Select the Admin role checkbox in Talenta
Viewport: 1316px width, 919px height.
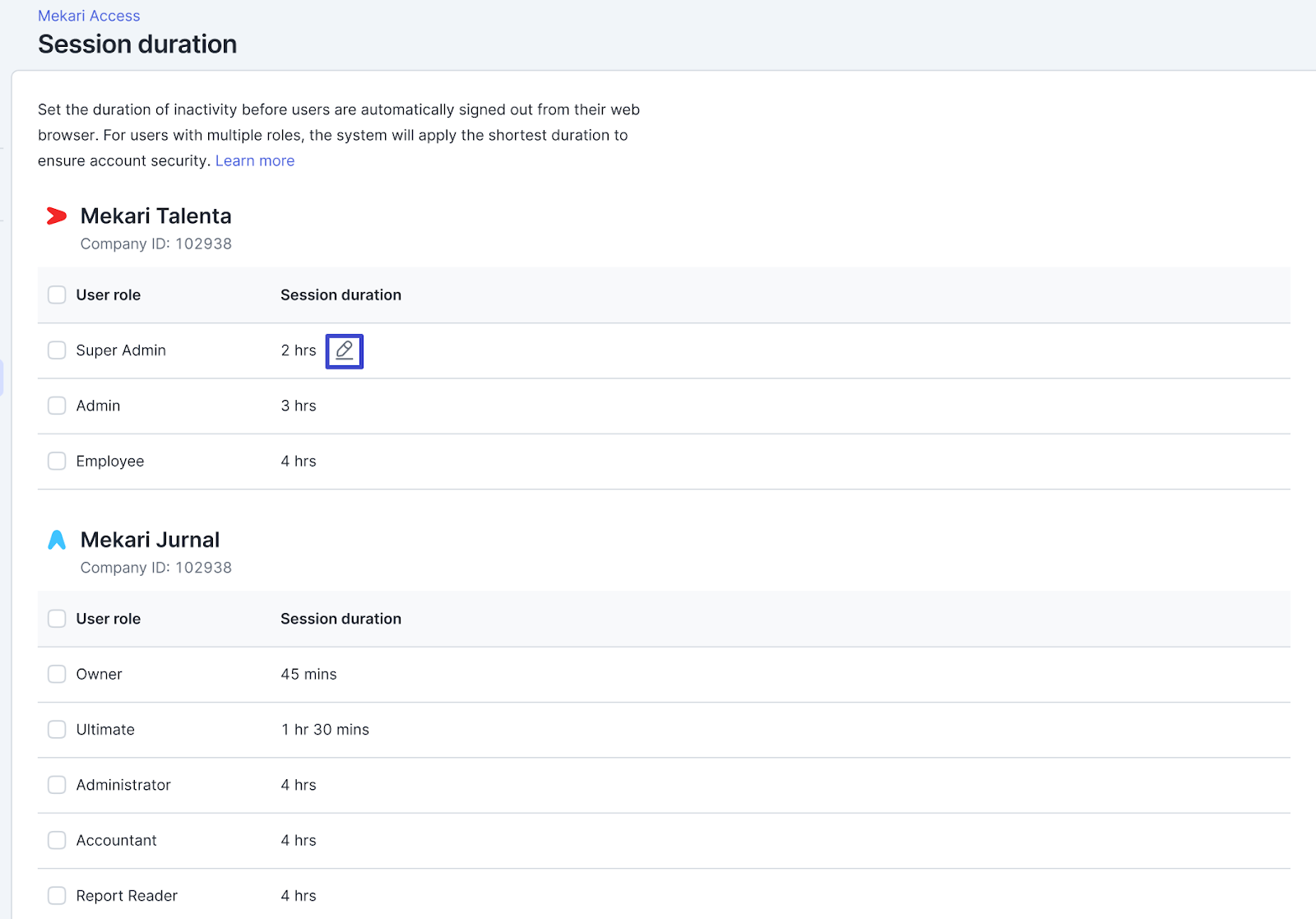coord(57,406)
